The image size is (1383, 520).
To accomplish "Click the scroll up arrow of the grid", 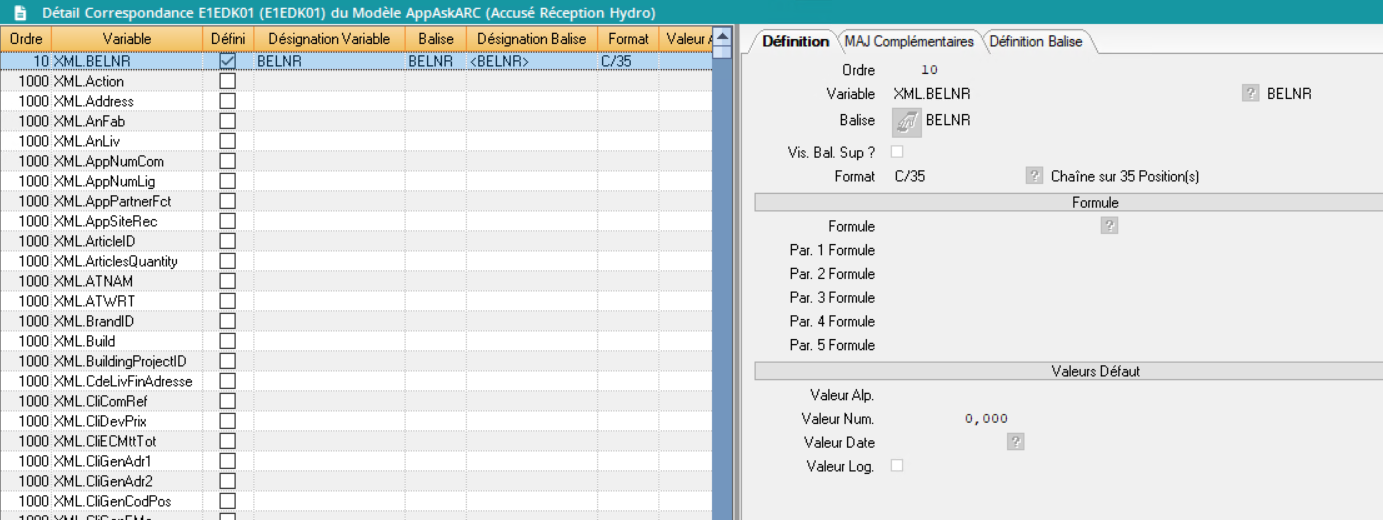I will pos(722,38).
